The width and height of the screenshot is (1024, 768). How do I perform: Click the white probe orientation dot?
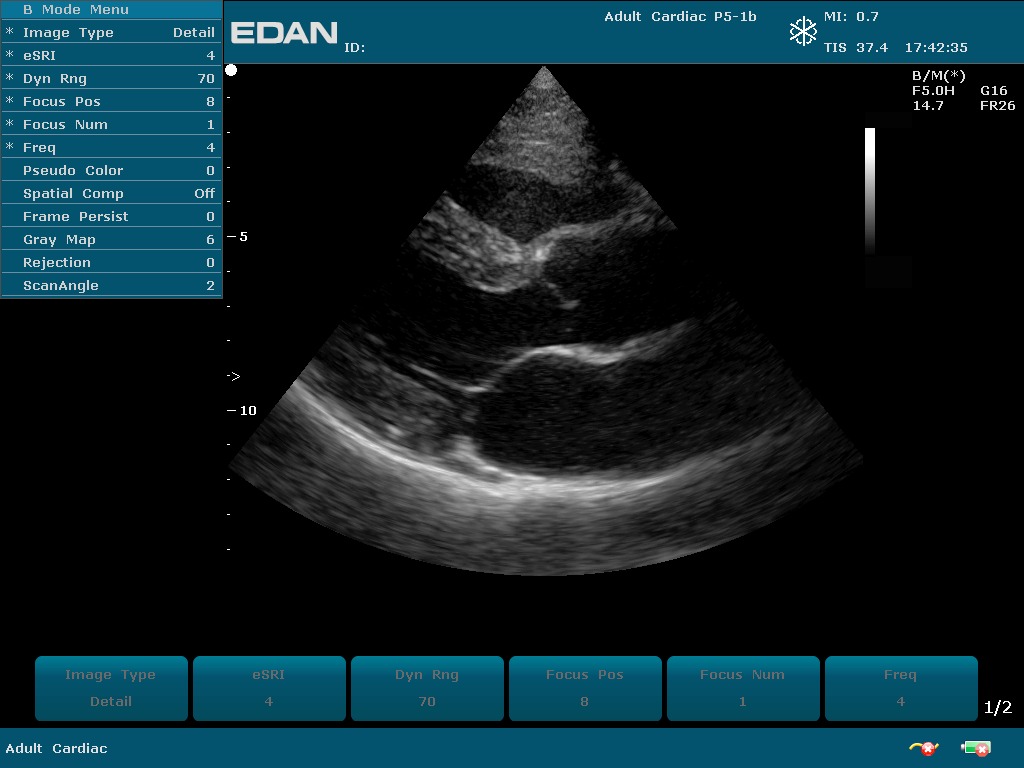(231, 70)
